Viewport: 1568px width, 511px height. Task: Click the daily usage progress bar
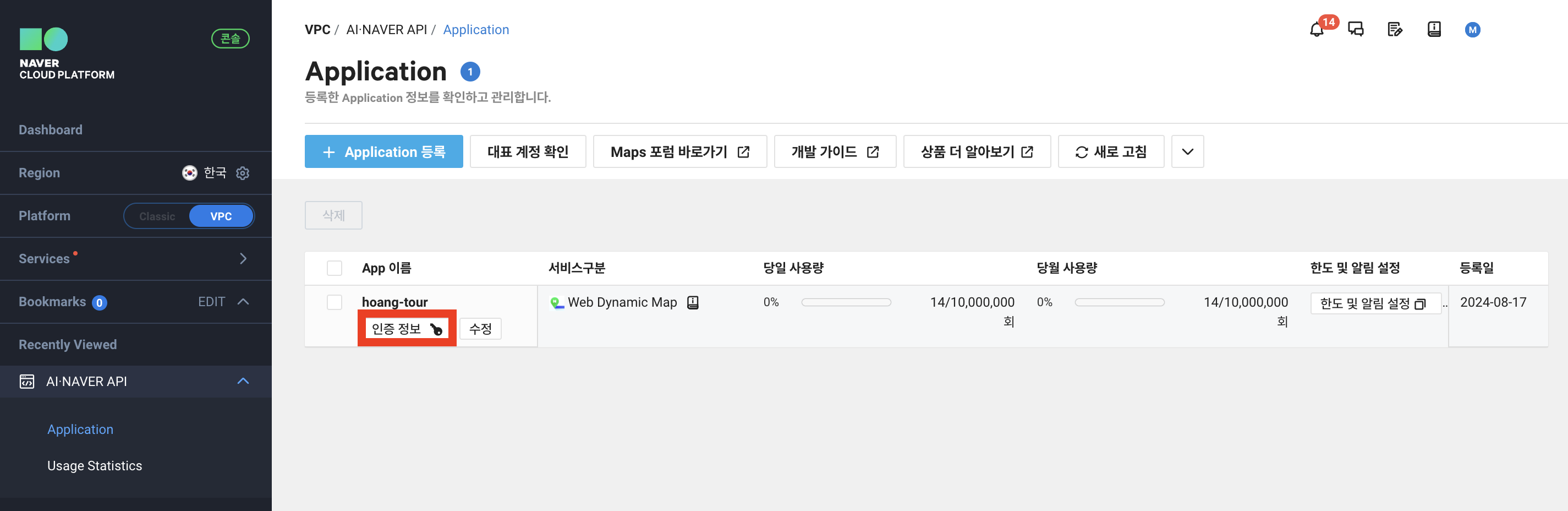pos(846,303)
